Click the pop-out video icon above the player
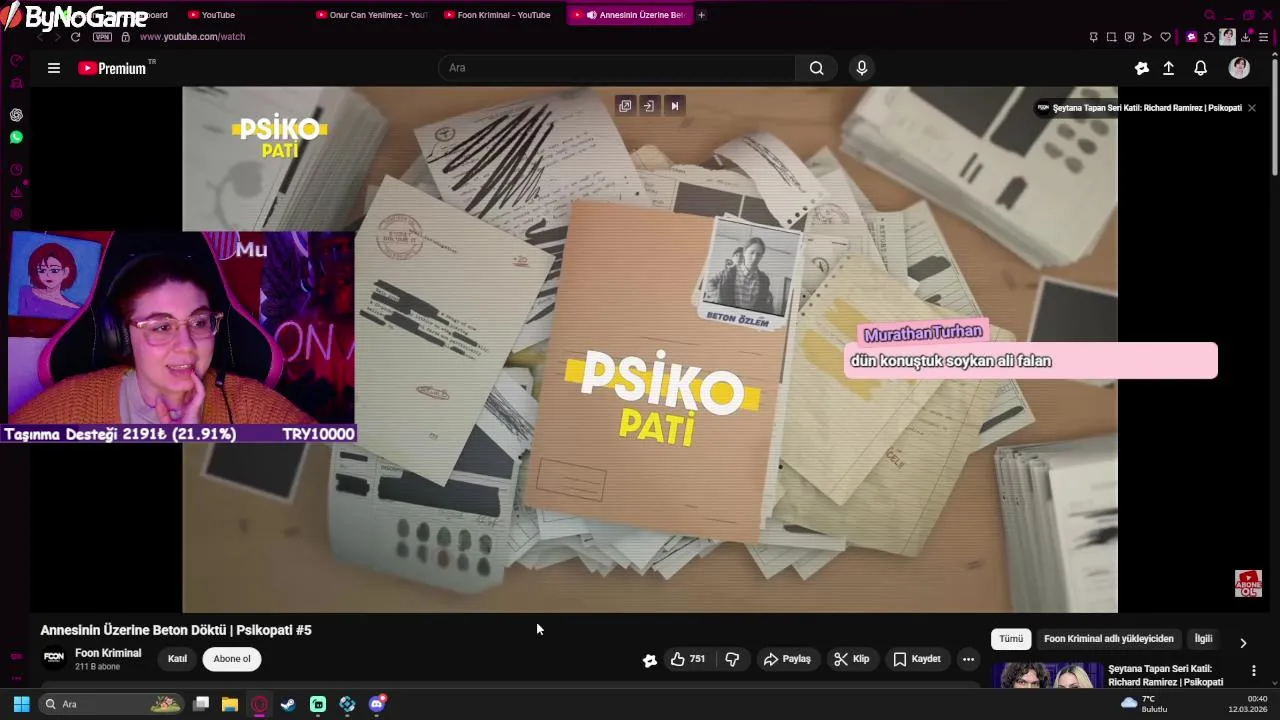The width and height of the screenshot is (1280, 720). (x=625, y=106)
